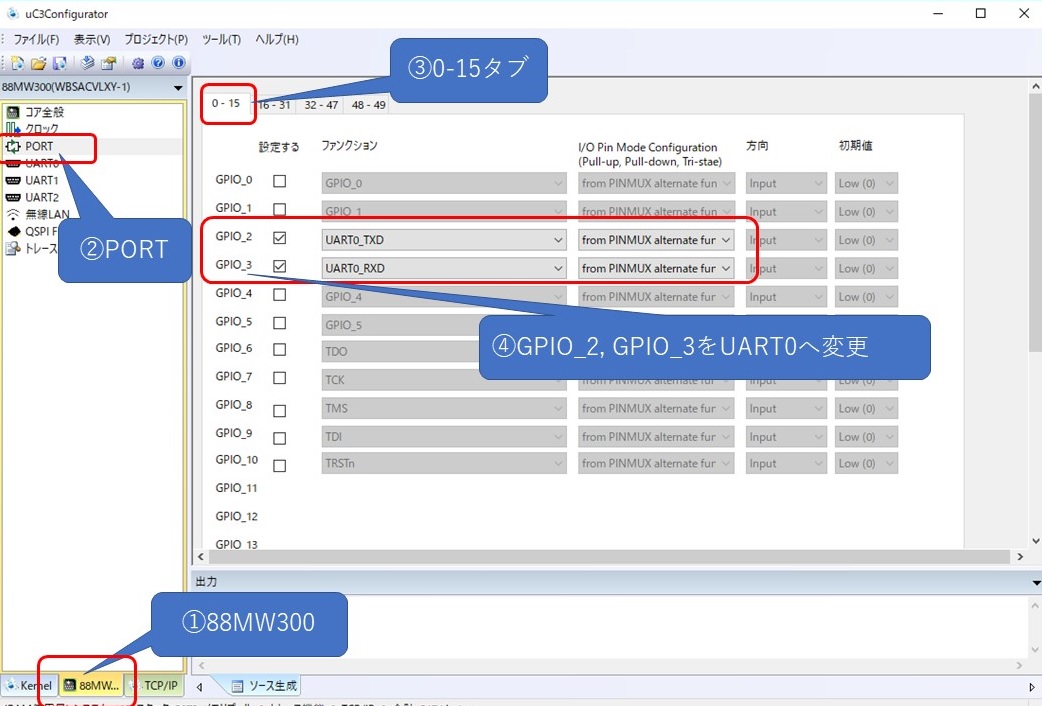The width and height of the screenshot is (1042, 706).
Task: Select the トレース icon in tree
Action: [13, 249]
